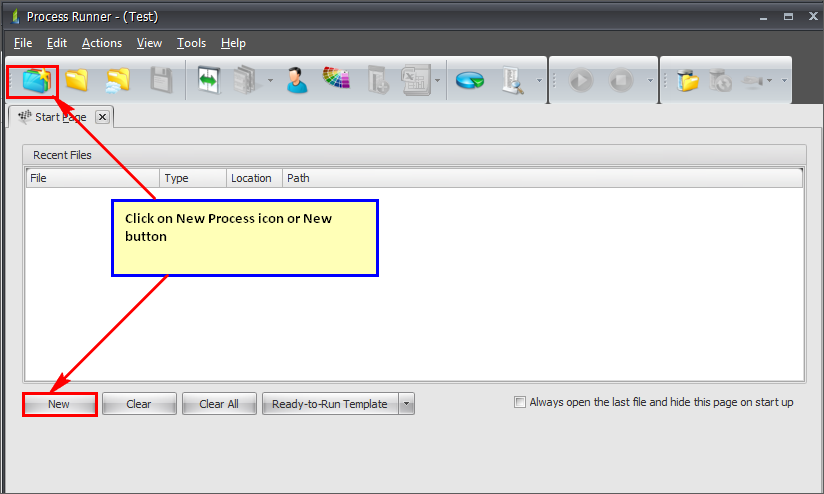The height and width of the screenshot is (494, 824).
Task: Click the Stop run button
Action: pyautogui.click(x=621, y=81)
